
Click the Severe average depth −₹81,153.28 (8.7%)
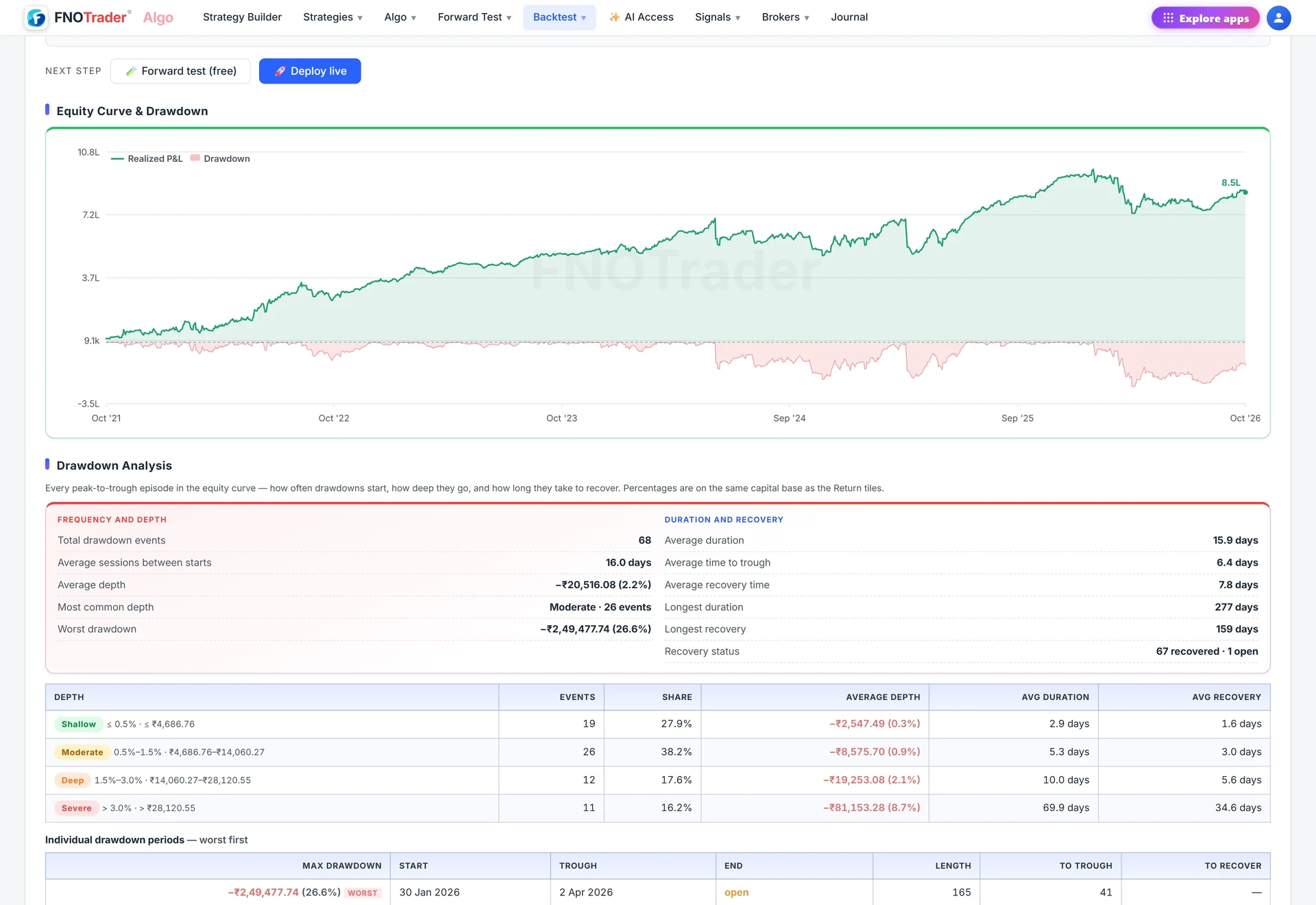[x=871, y=808]
